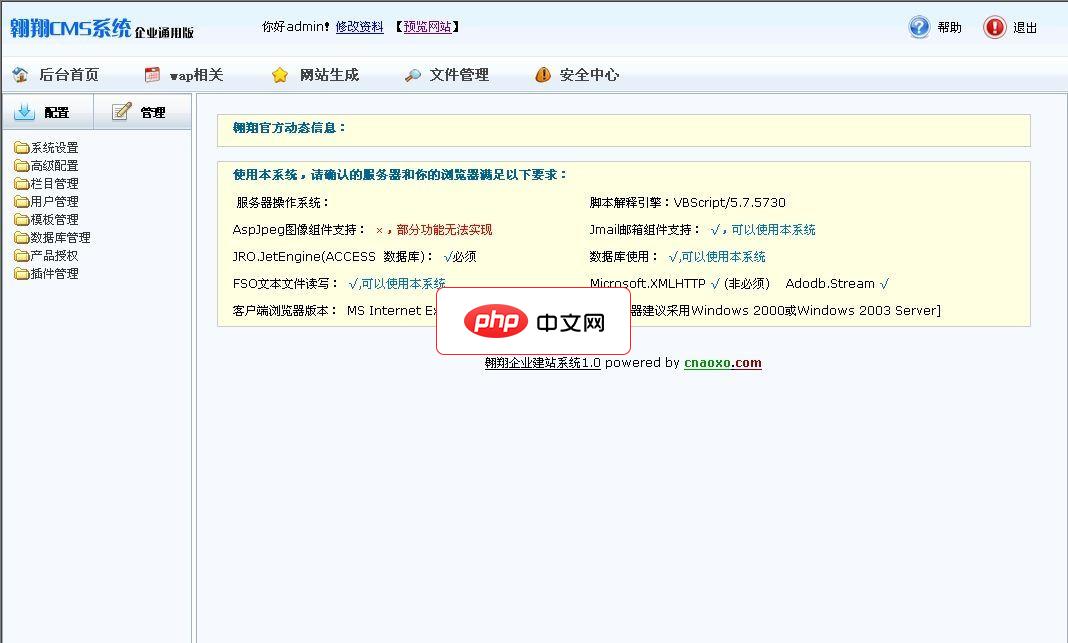Click the folder icon beside 系统设置
1068x643 pixels.
tap(22, 146)
